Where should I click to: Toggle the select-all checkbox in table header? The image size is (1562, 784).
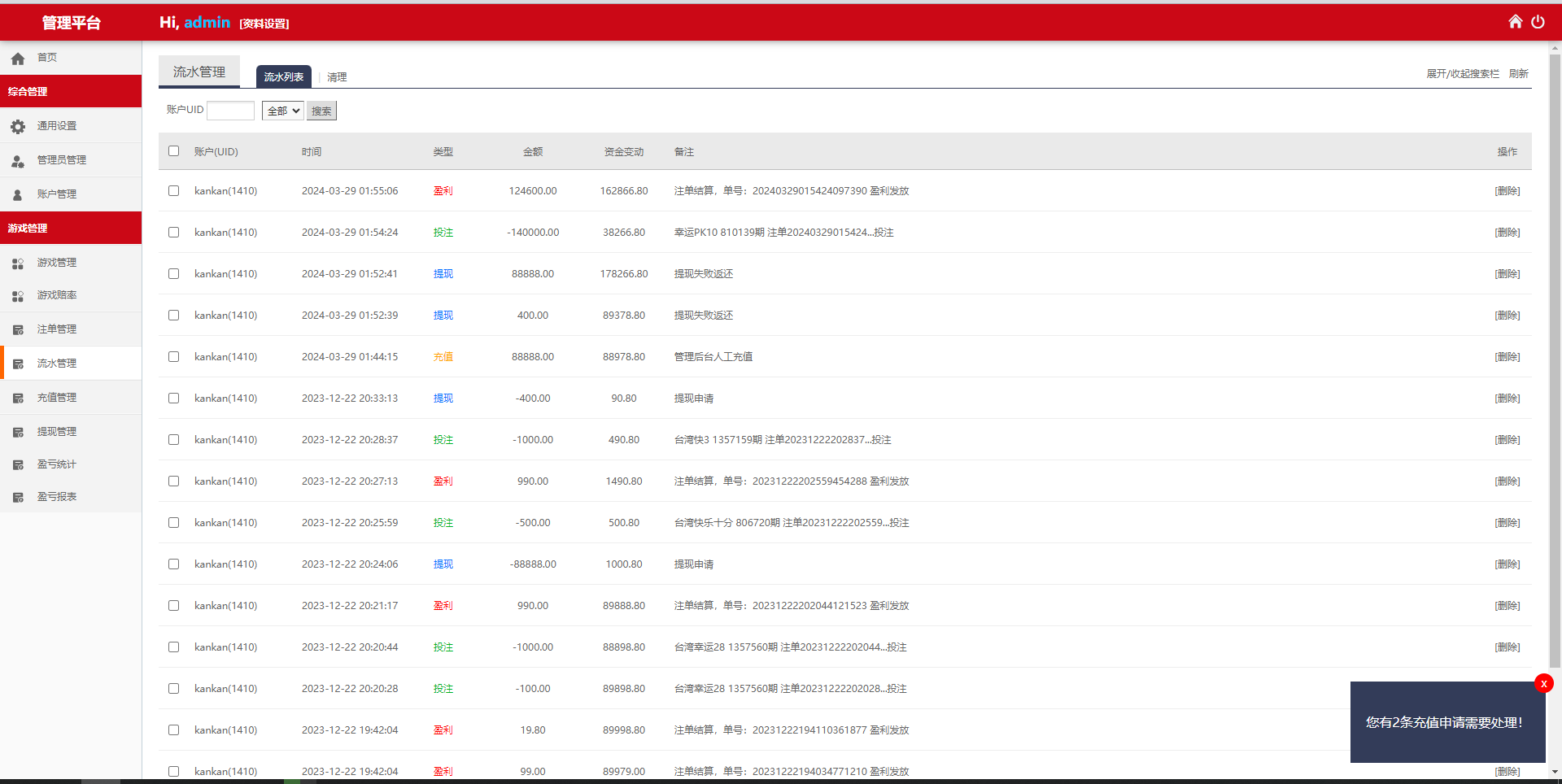[173, 151]
